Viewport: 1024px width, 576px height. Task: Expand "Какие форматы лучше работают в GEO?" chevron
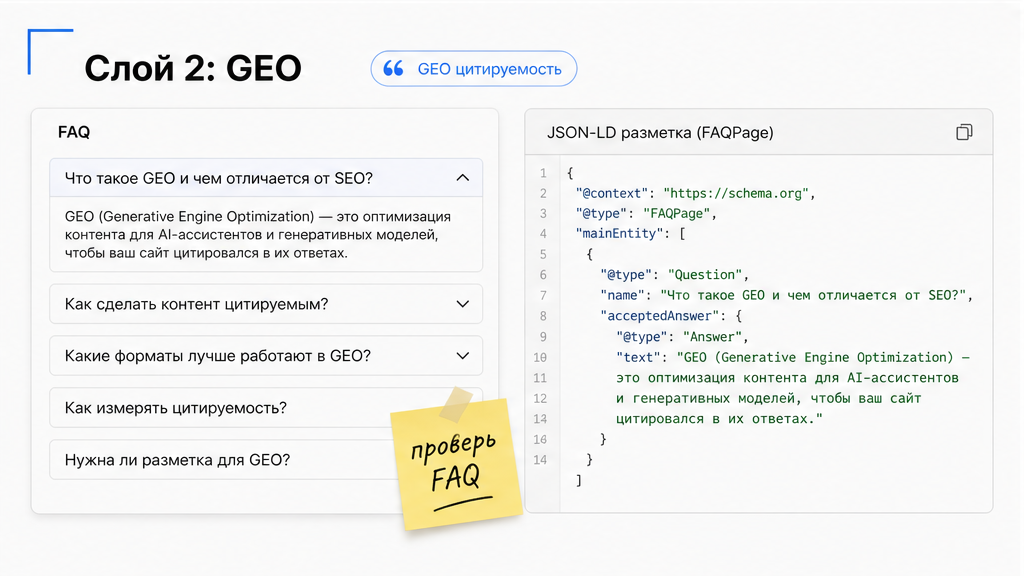(462, 356)
